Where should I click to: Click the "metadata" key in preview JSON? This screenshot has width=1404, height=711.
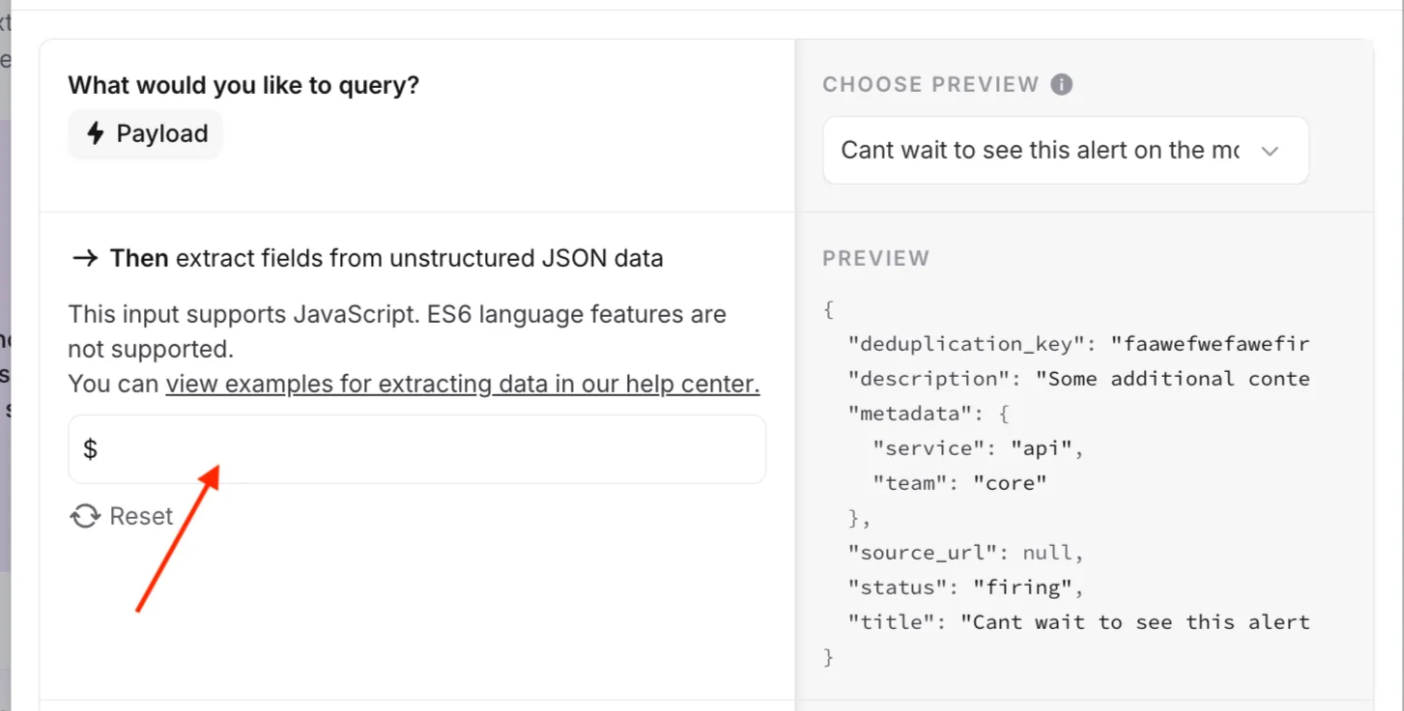(910, 413)
